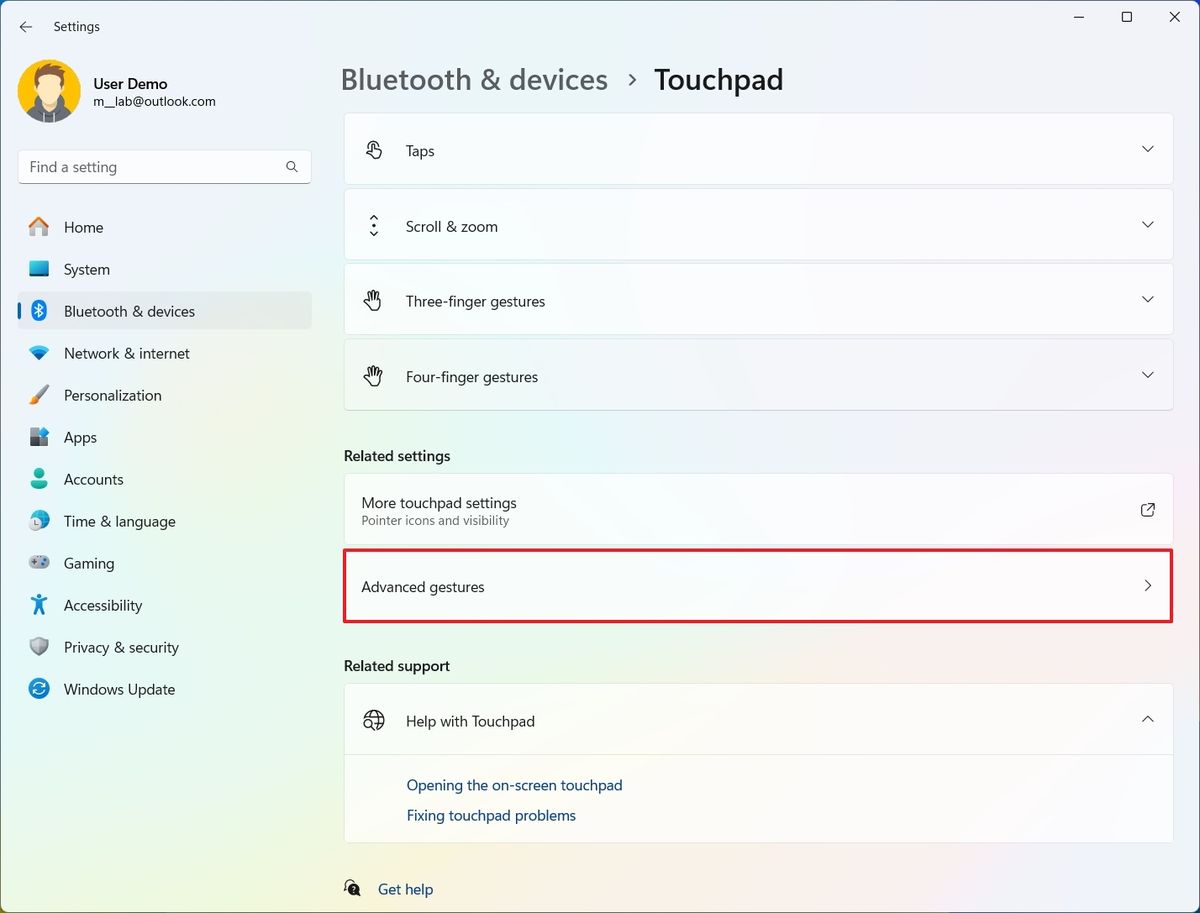
Task: Click Bluetooth & devices in the breadcrumb
Action: coord(474,79)
